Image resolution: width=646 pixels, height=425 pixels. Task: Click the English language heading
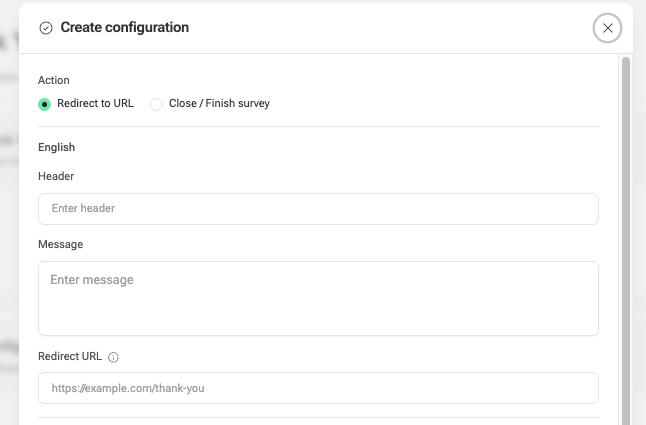pyautogui.click(x=56, y=147)
